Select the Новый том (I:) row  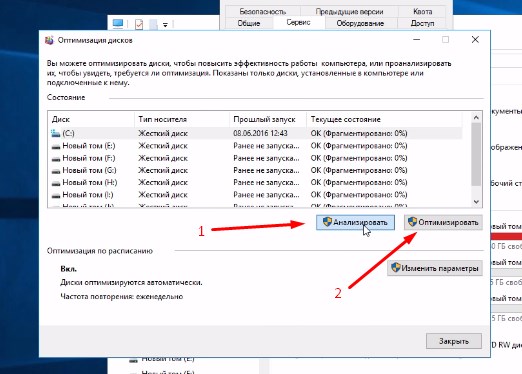coord(255,195)
